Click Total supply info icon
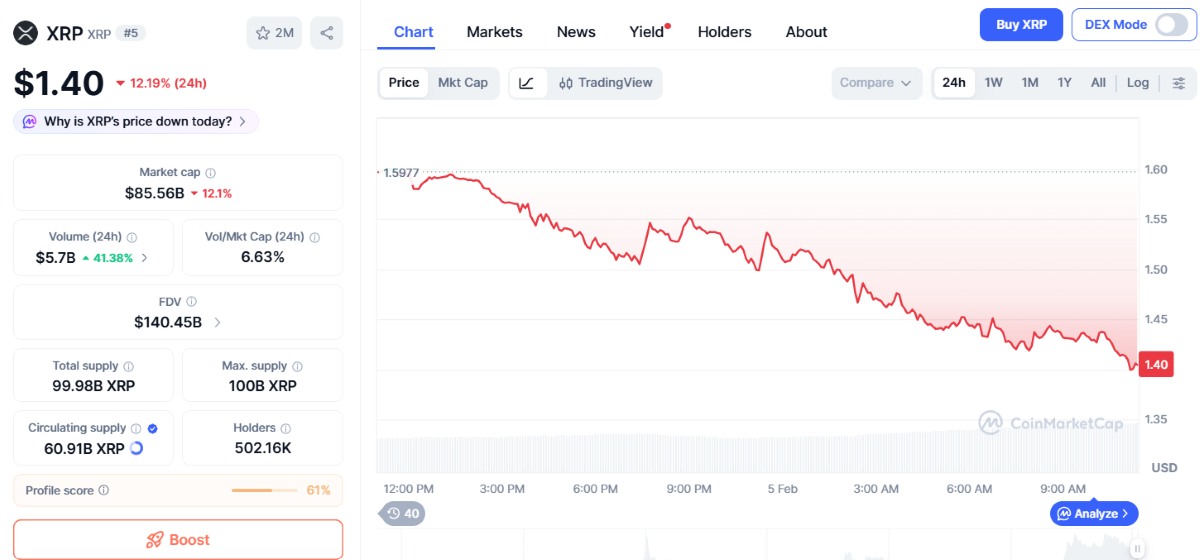The height and width of the screenshot is (560, 1200). pyautogui.click(x=128, y=367)
